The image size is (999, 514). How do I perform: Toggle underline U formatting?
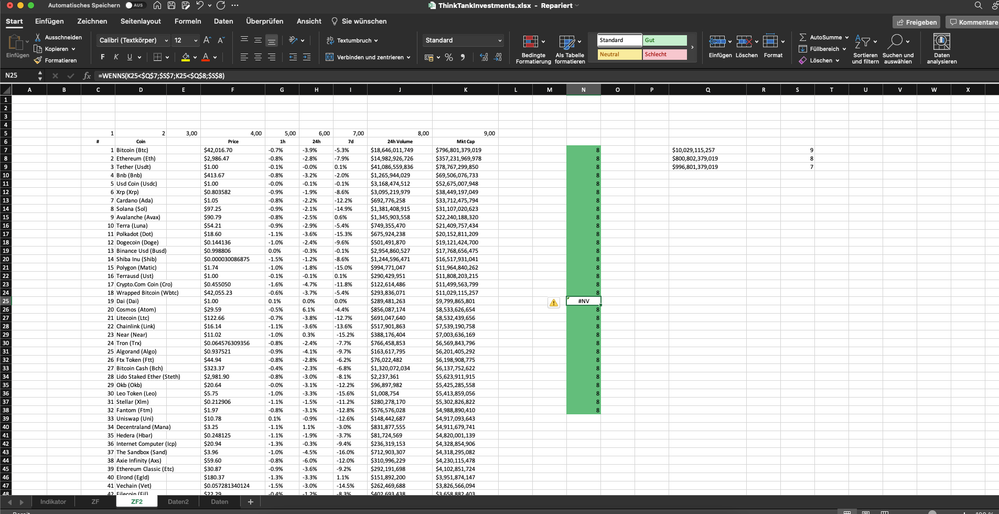coord(130,57)
